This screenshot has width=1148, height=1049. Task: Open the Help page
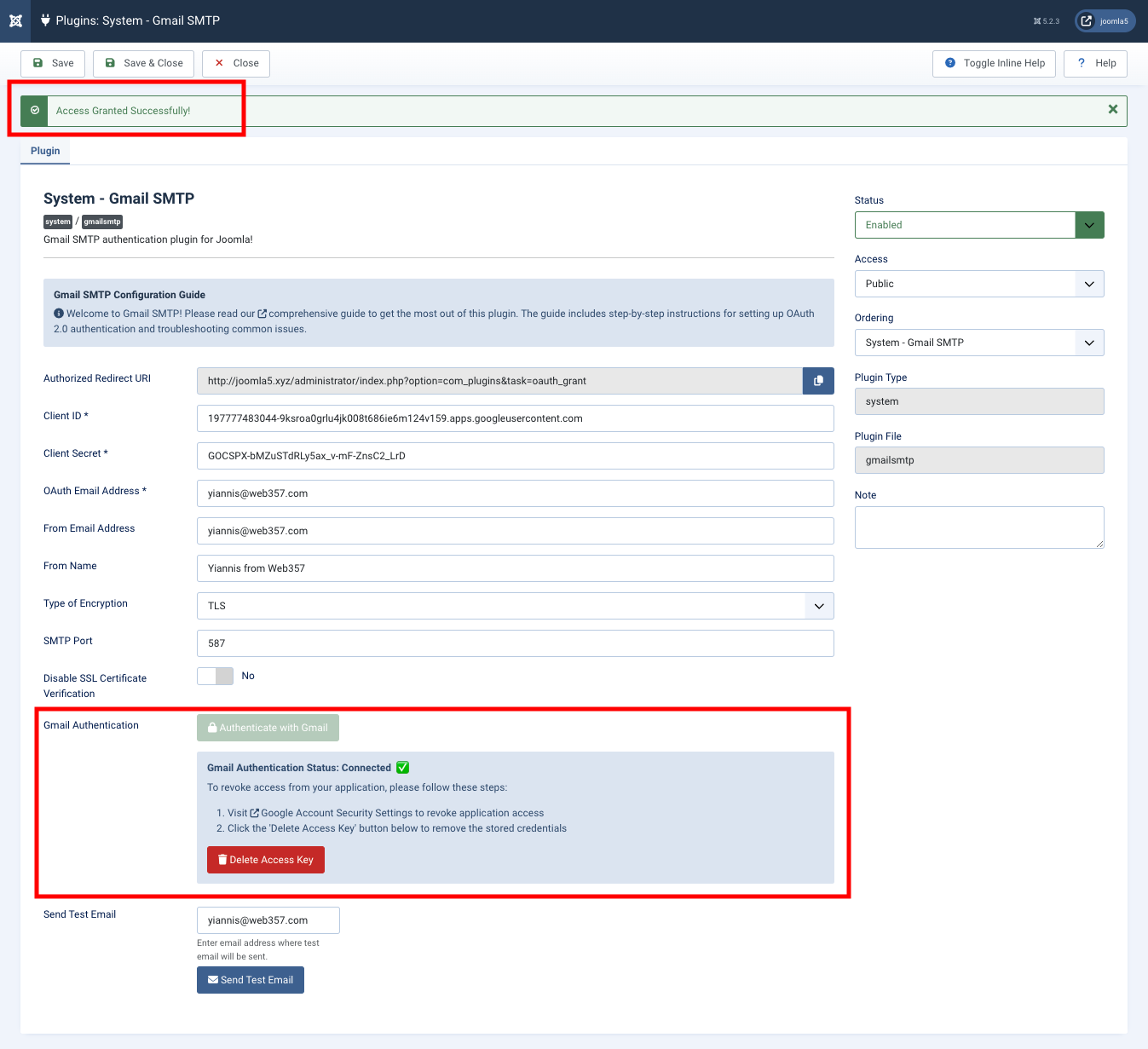tap(1096, 63)
